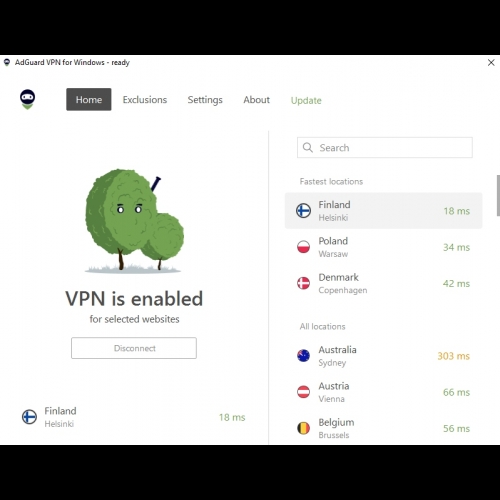Click the Finland flag in fastest locations
Screen dimensions: 500x500
pyautogui.click(x=303, y=211)
